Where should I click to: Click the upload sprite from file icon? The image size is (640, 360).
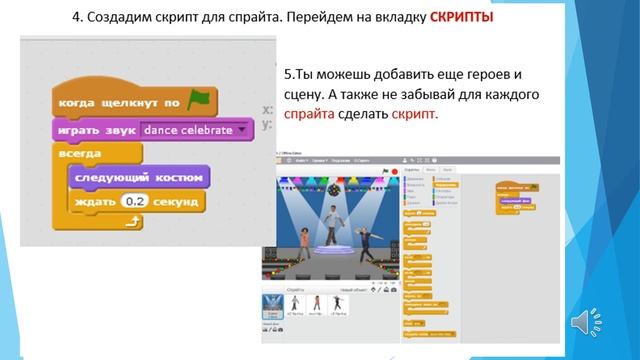(x=387, y=290)
